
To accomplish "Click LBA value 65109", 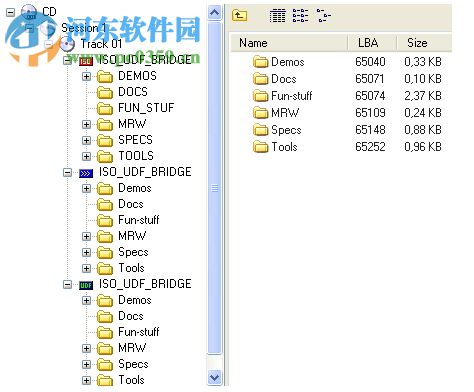I will point(370,113).
